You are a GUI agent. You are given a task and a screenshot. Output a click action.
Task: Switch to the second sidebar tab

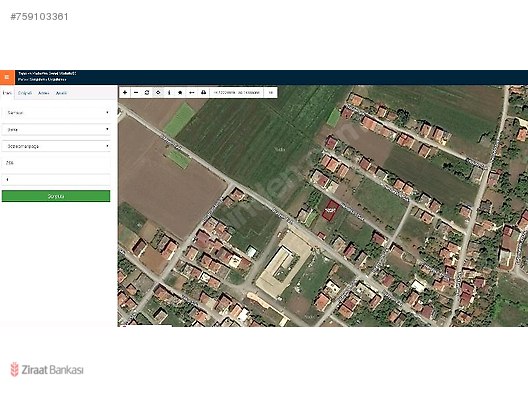(25, 93)
